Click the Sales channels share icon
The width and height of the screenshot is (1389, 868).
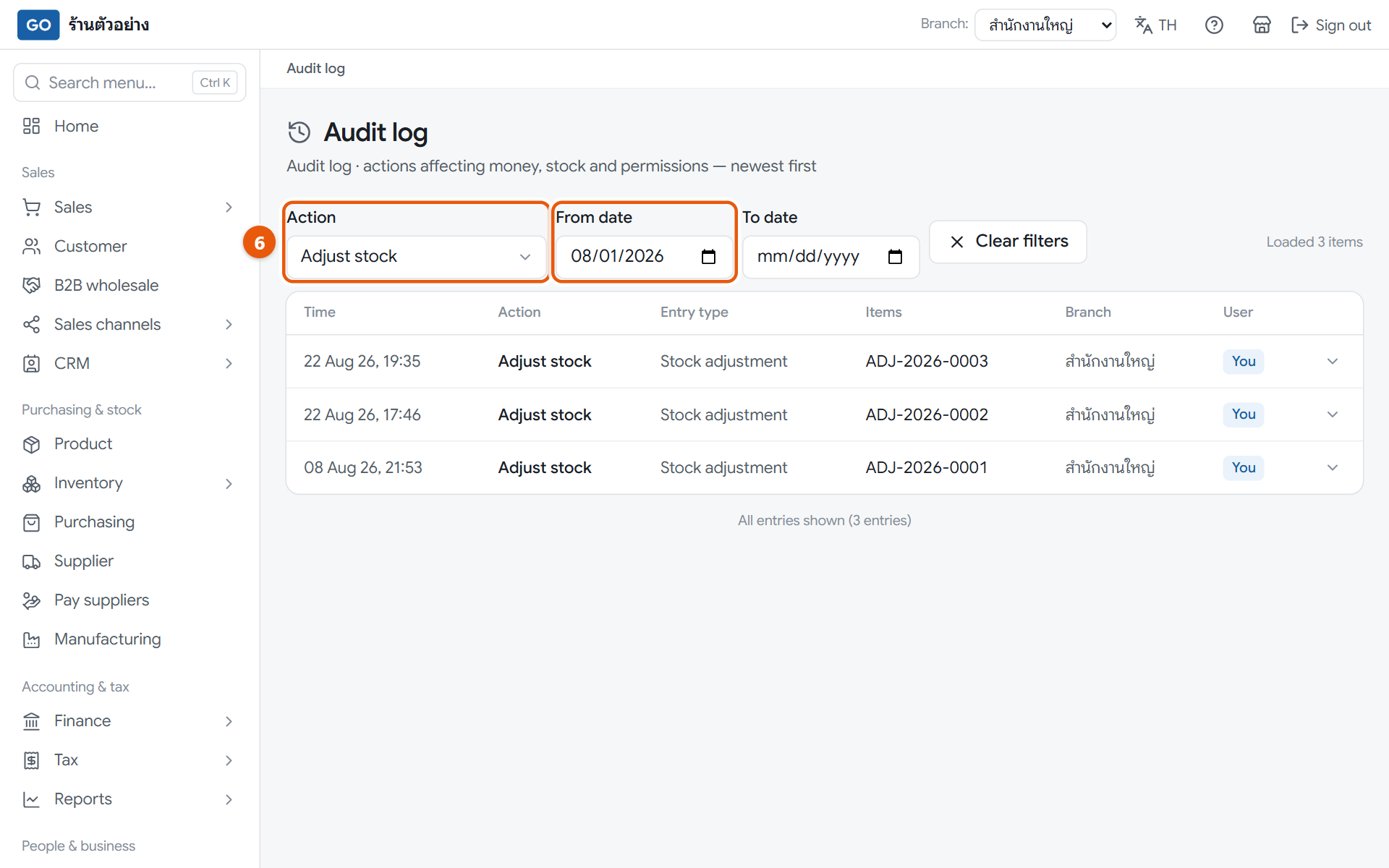(31, 325)
